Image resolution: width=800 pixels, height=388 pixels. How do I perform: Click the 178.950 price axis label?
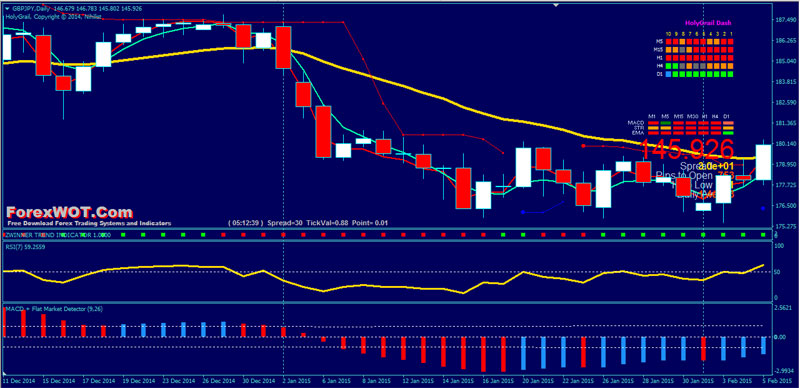click(786, 164)
